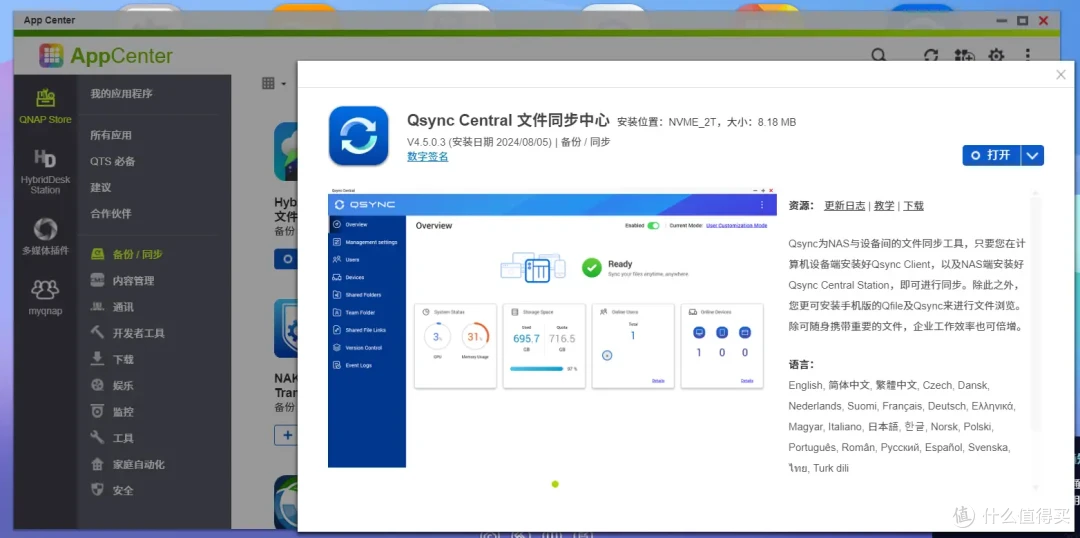Click the App Center window title text

(49, 20)
